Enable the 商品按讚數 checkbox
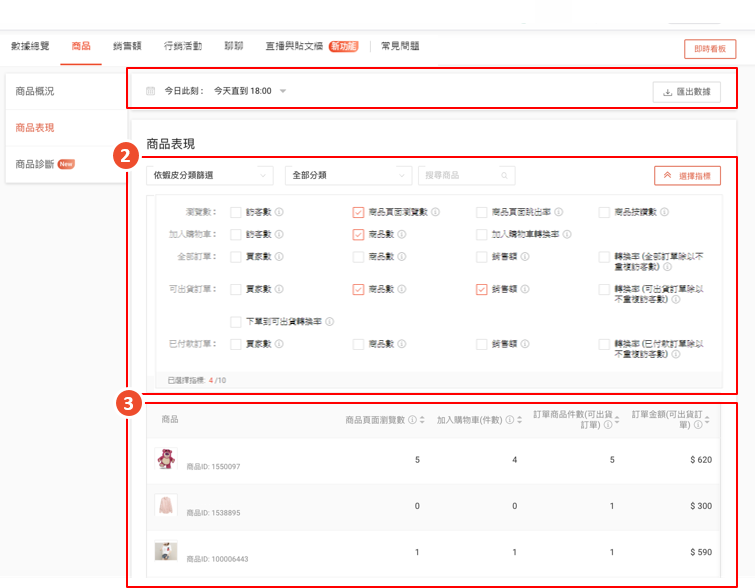The width and height of the screenshot is (755, 588). click(x=604, y=212)
